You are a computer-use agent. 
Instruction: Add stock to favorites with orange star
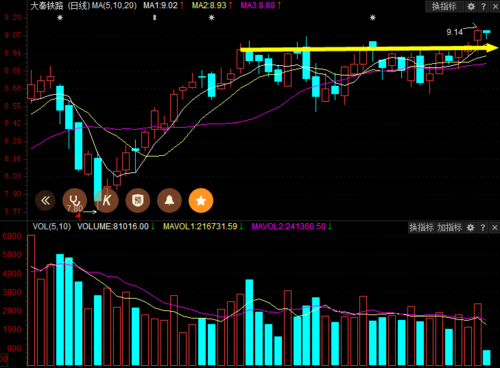[x=201, y=200]
